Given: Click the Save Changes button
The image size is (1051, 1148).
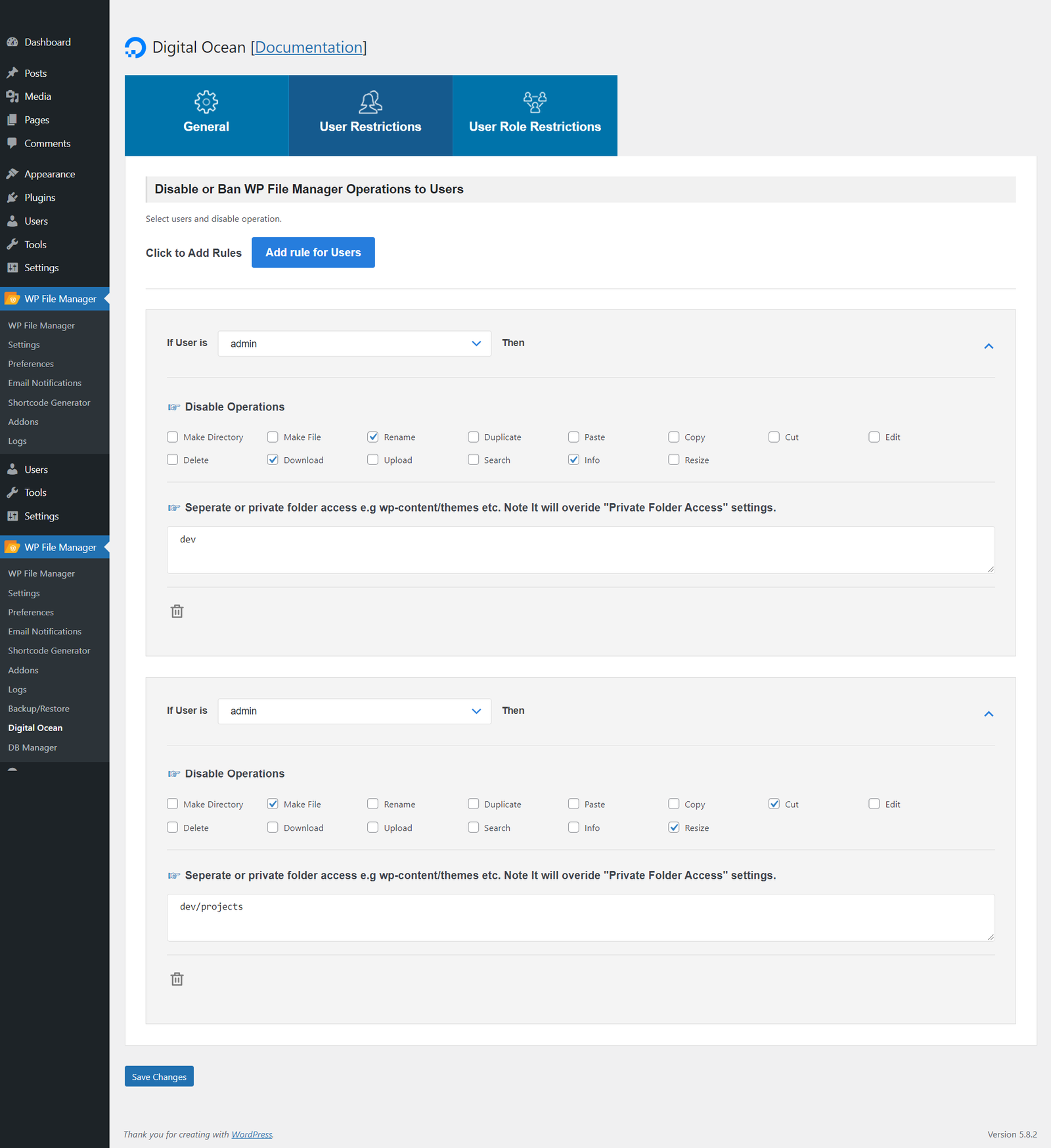Looking at the screenshot, I should click(159, 1076).
